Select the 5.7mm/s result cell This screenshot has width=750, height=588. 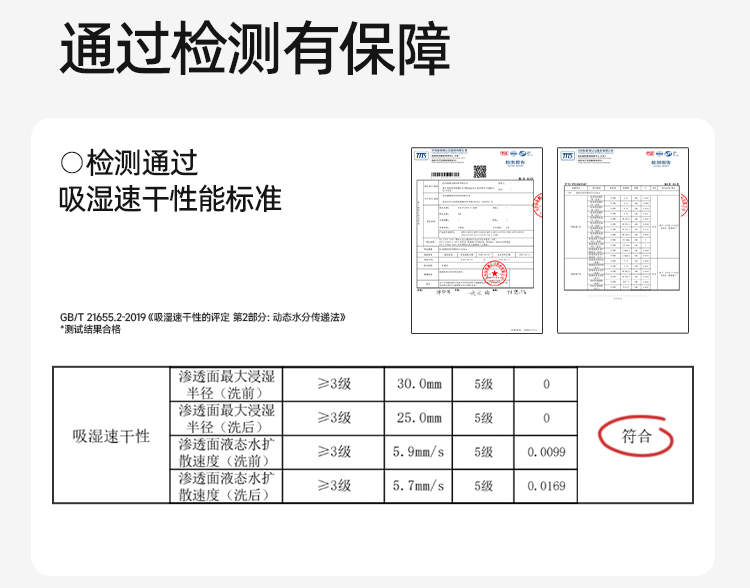(x=419, y=486)
